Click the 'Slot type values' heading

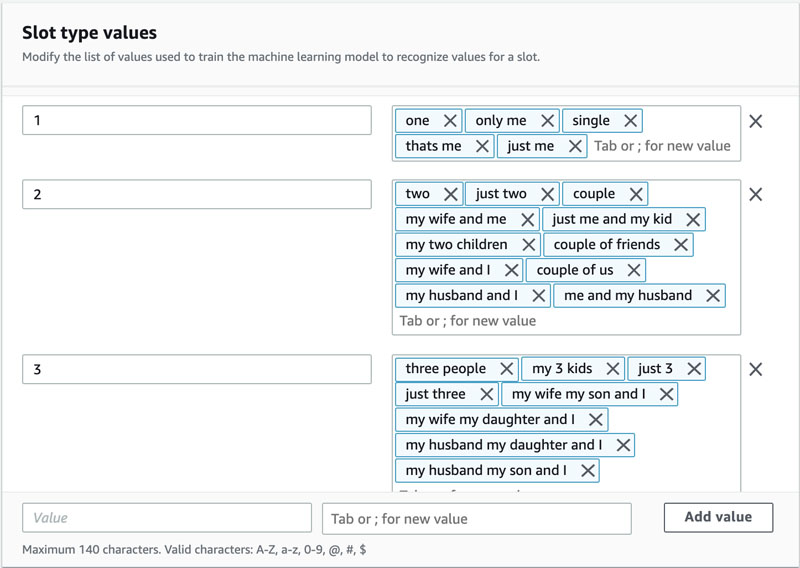89,33
